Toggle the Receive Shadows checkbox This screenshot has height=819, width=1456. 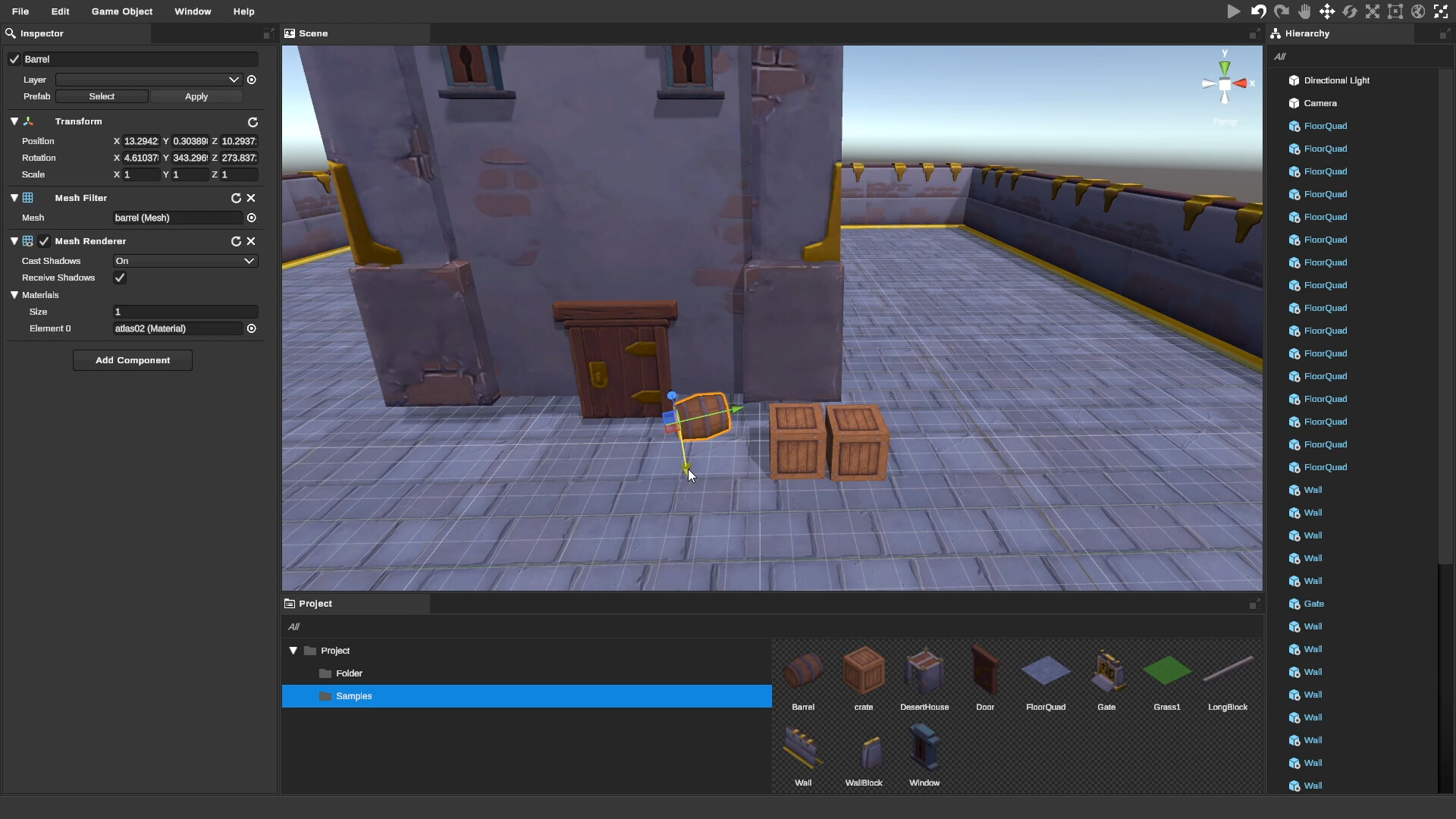click(119, 278)
